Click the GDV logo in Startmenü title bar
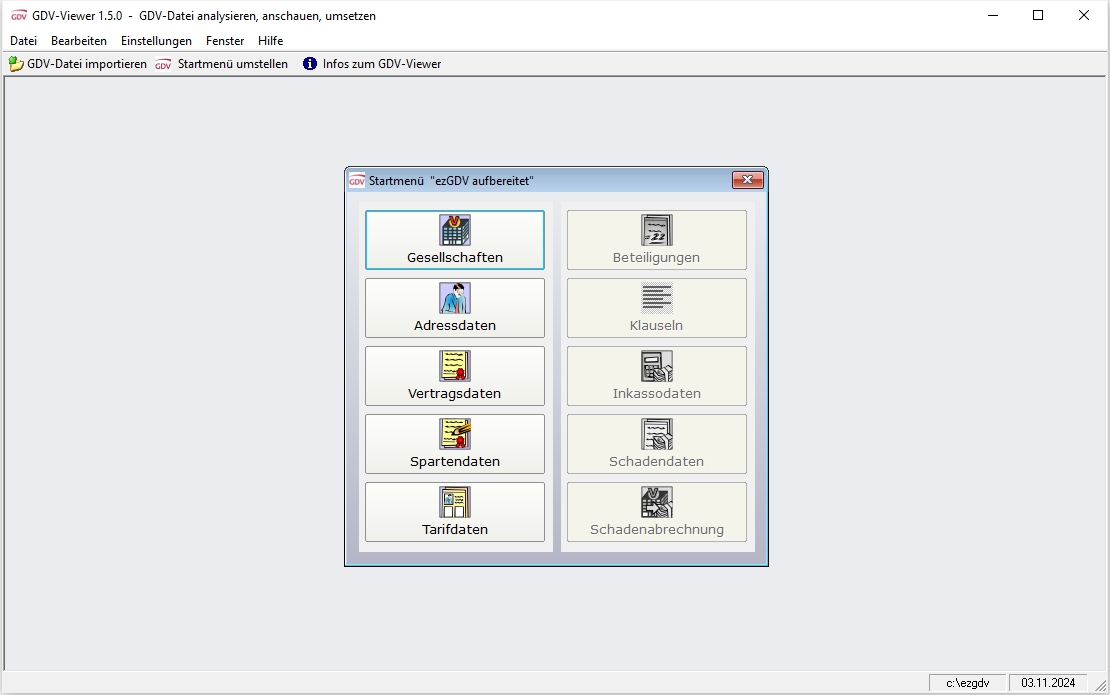 [357, 180]
